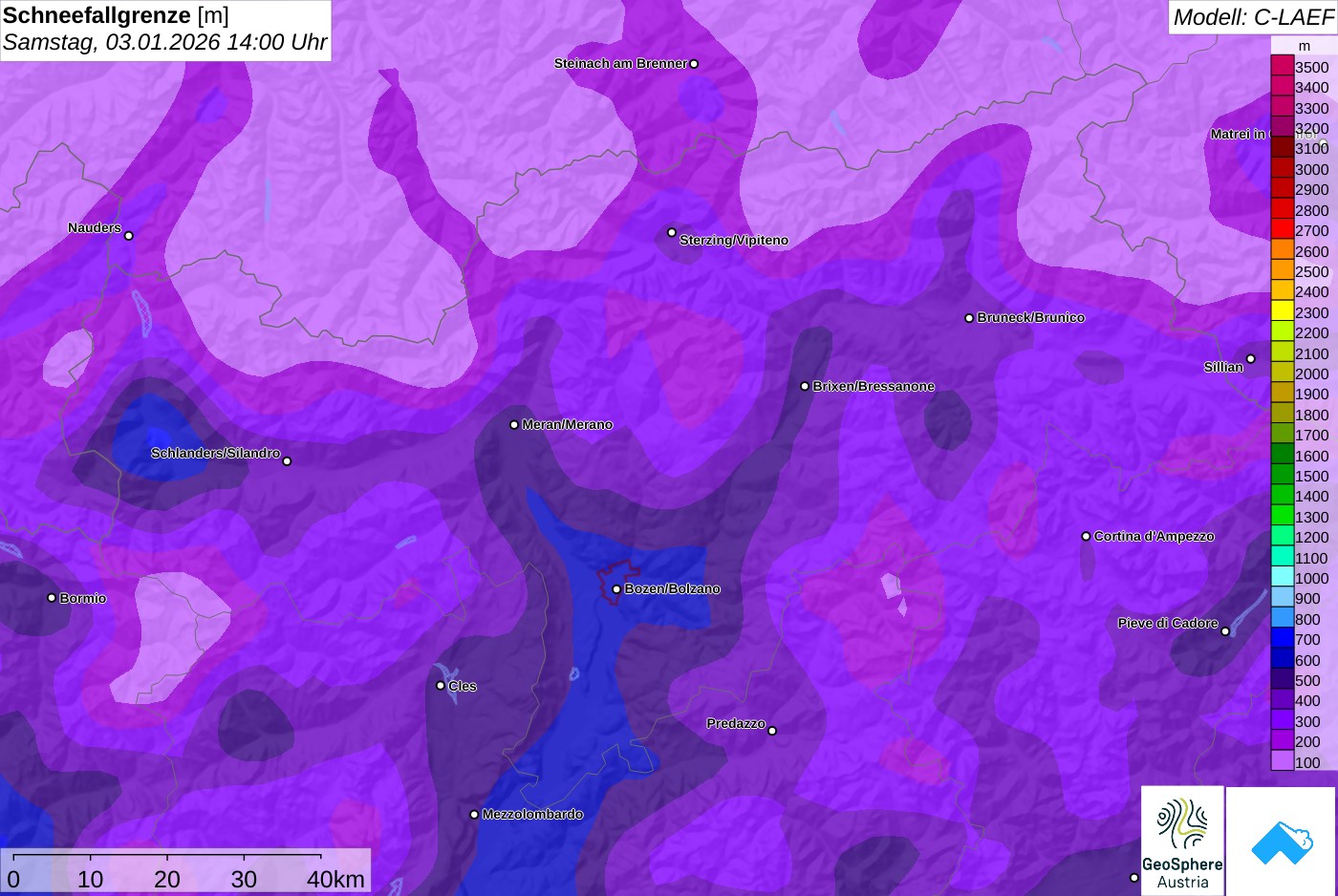The image size is (1338, 896).
Task: Click the 2800 m red legend swatch
Action: tap(1282, 209)
